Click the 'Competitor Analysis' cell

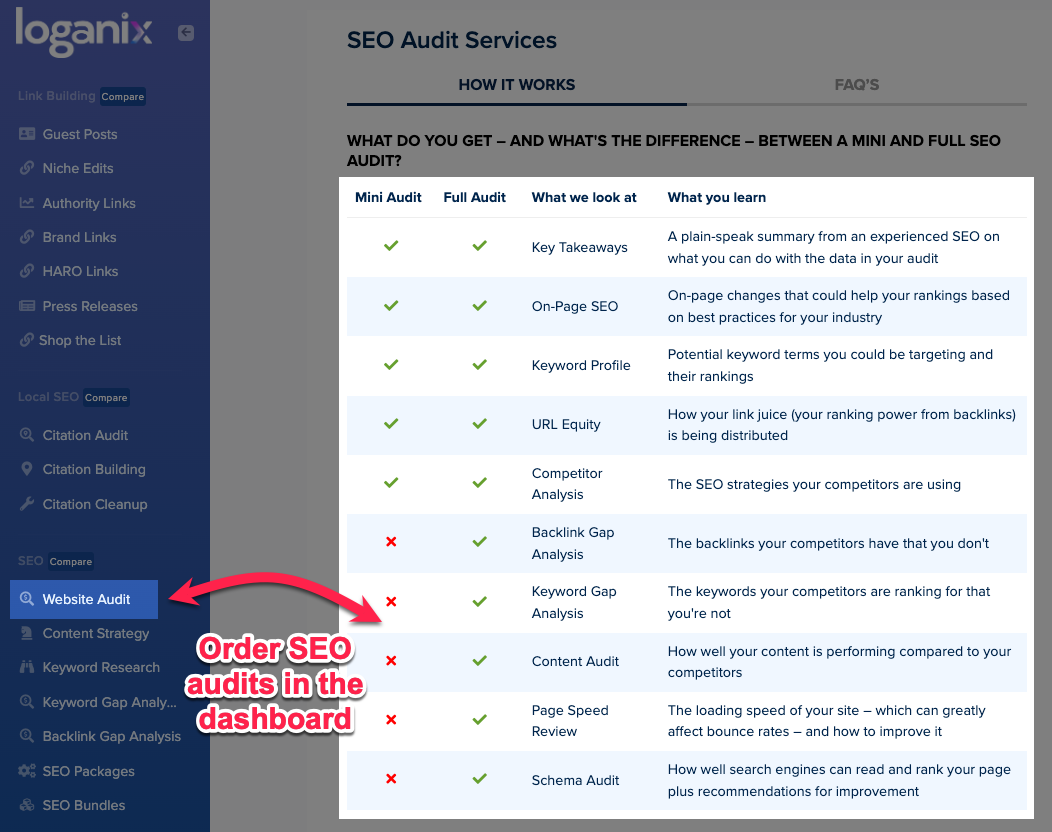click(567, 484)
